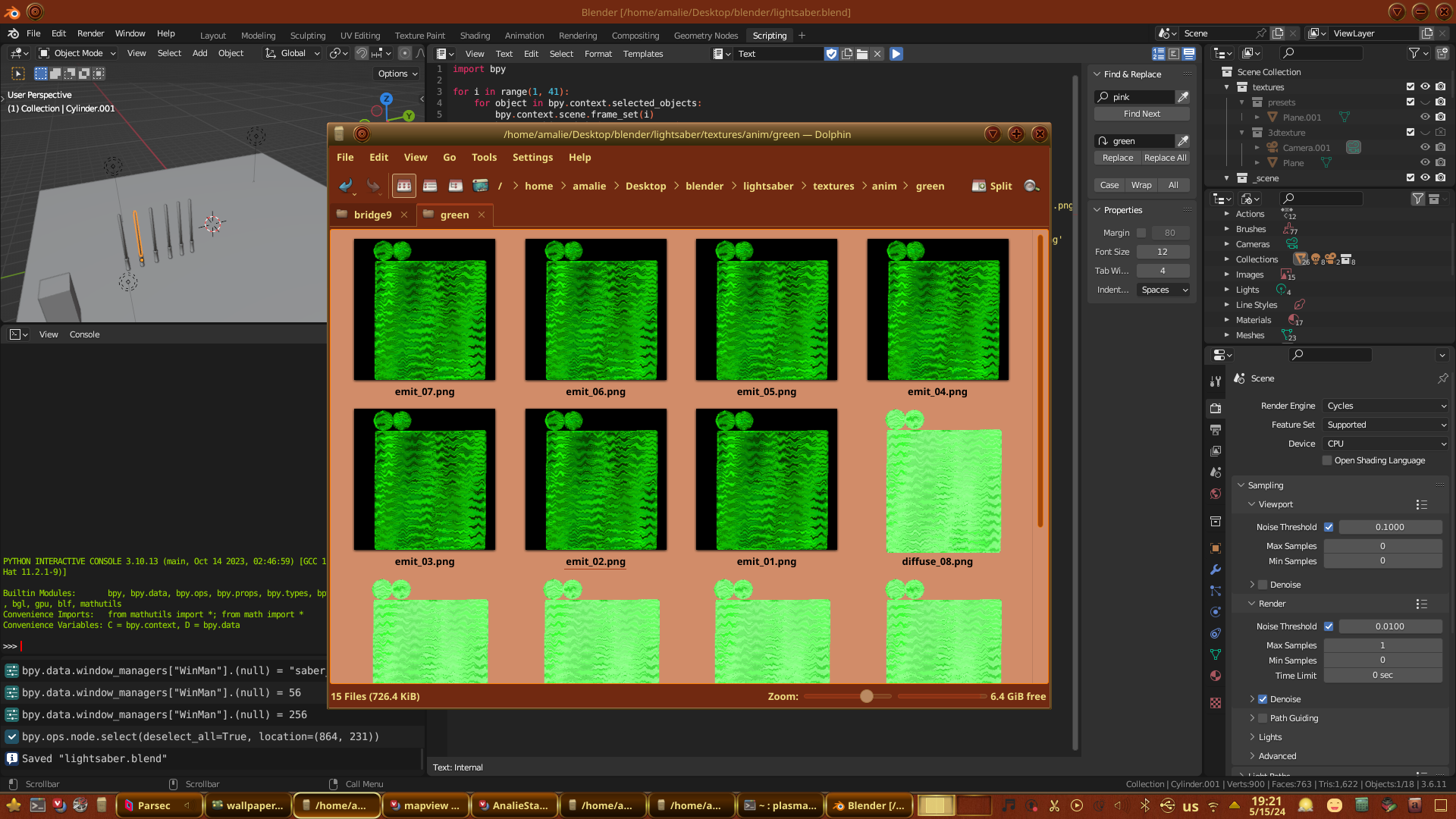Screen dimensions: 1456x819
Task: Click the Dolphin zoom slider handle
Action: 866,696
